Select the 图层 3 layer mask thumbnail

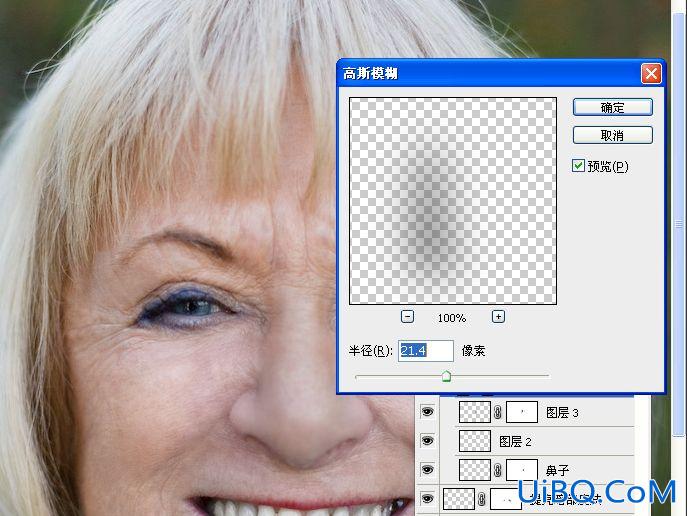[522, 412]
